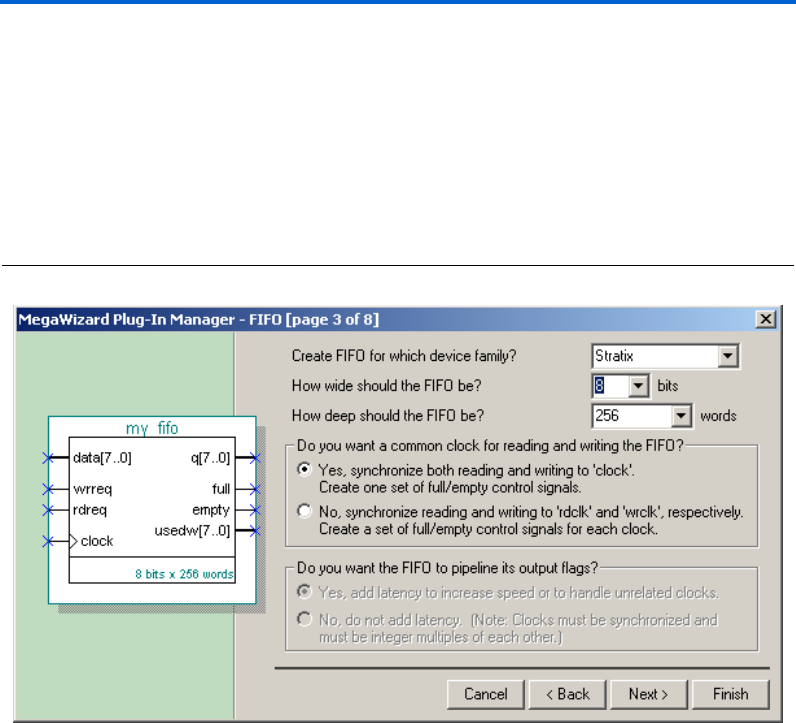Image resolution: width=796 pixels, height=723 pixels.
Task: Click the rdreq port label
Action: pyautogui.click(x=90, y=510)
